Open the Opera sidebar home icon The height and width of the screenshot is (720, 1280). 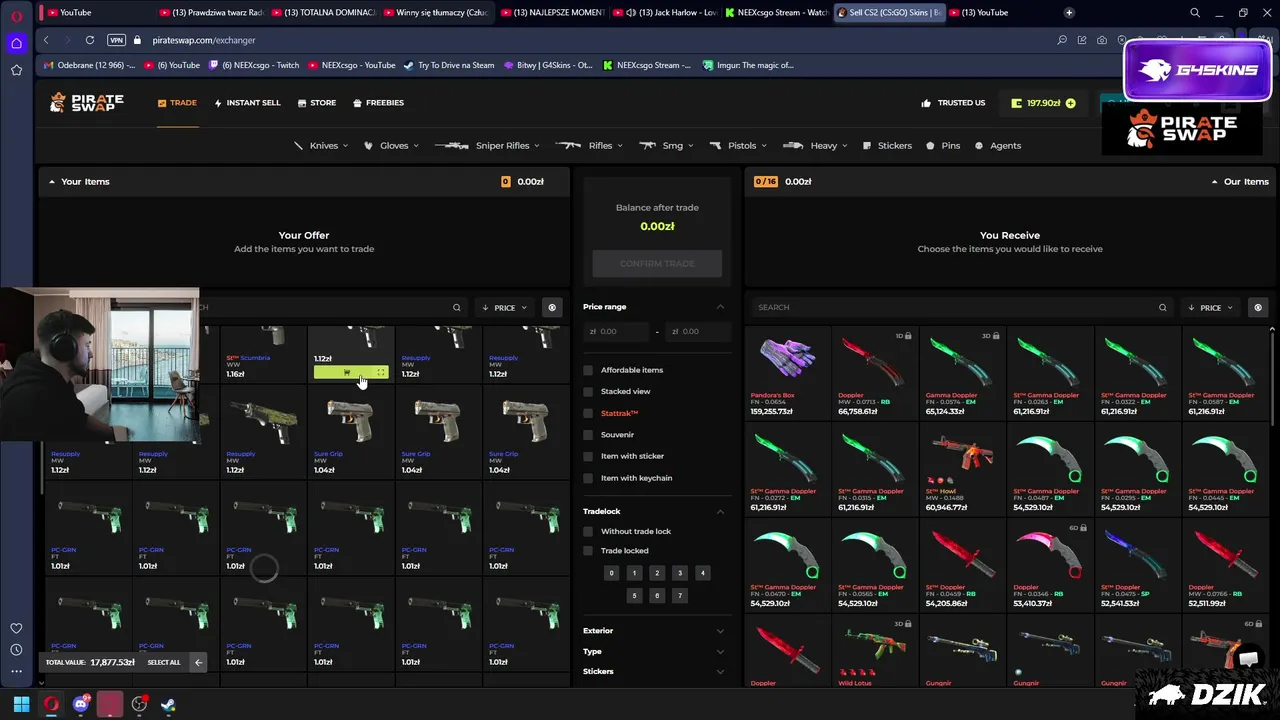[x=16, y=43]
